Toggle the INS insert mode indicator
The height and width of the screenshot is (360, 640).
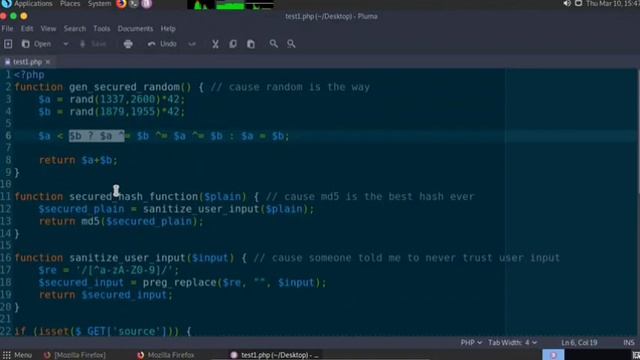629,342
